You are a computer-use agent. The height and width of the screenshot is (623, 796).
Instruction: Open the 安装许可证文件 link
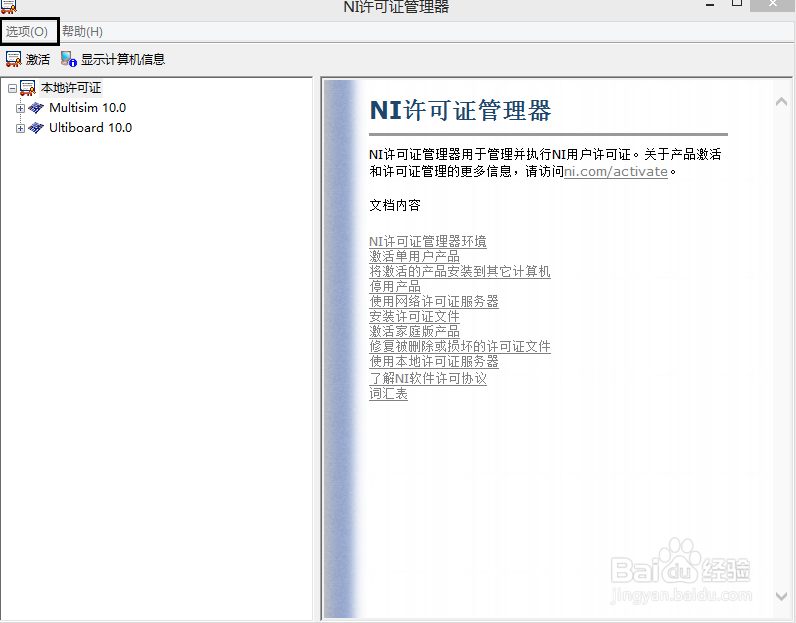click(414, 316)
